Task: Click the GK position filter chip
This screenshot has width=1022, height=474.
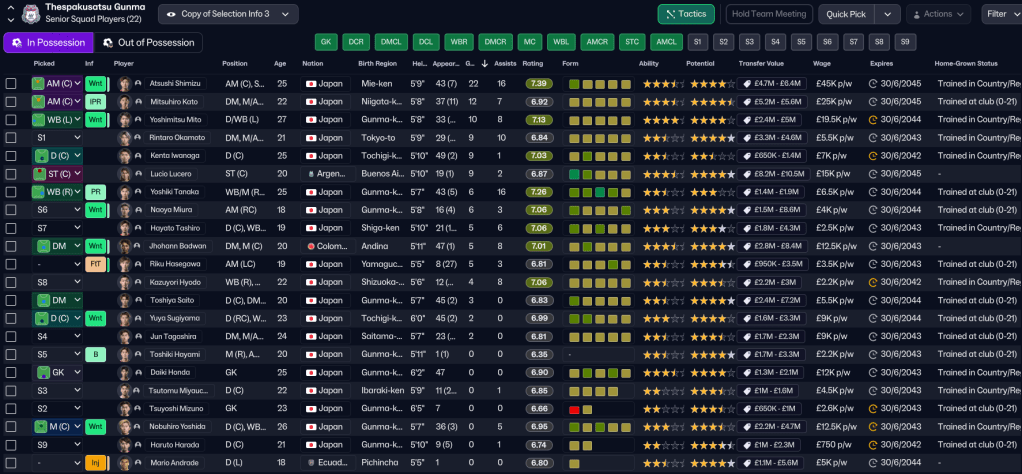Action: [325, 42]
